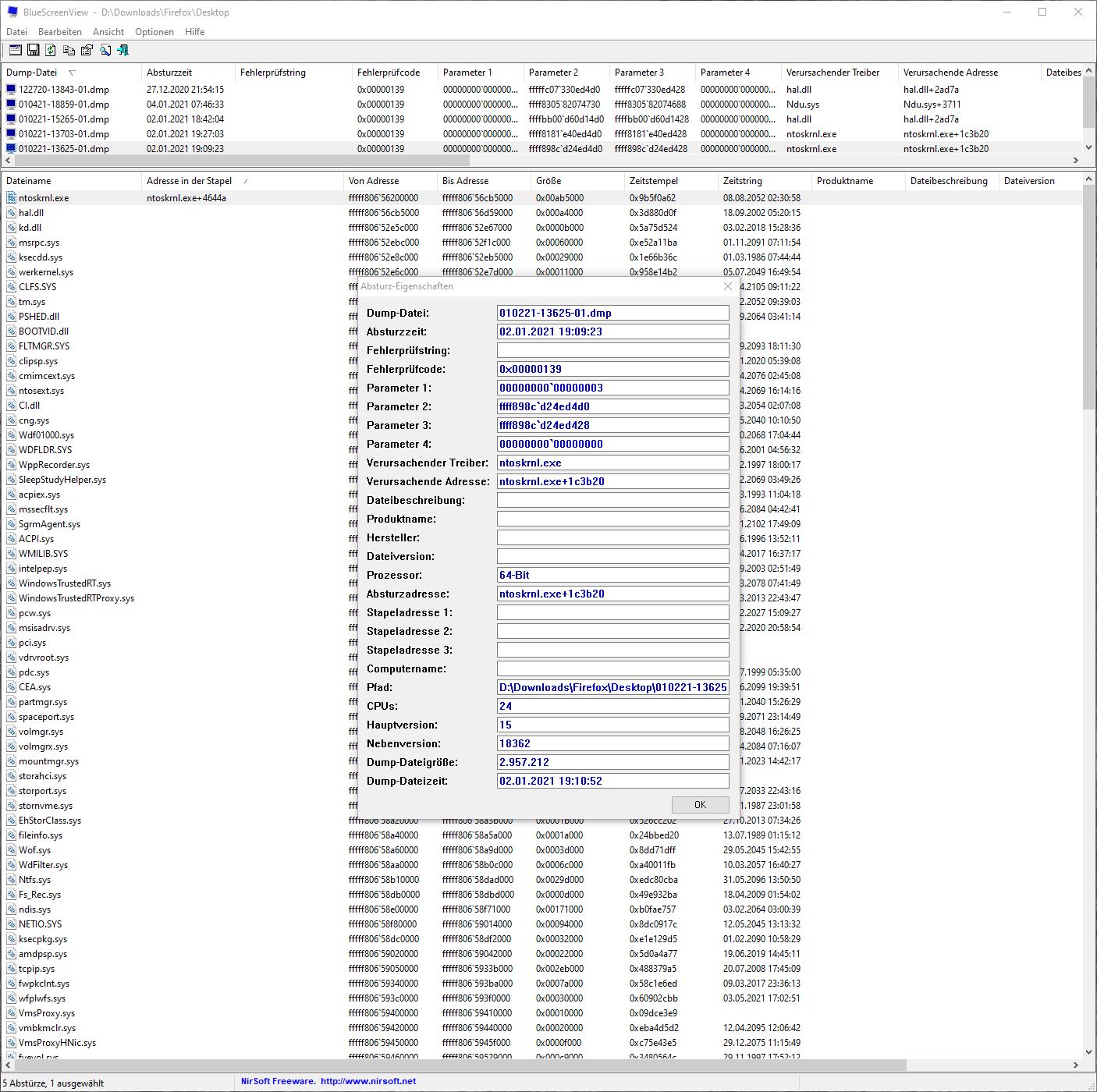Click the file icon beside Wdf01000.sys
This screenshot has width=1097, height=1092.
(x=11, y=434)
